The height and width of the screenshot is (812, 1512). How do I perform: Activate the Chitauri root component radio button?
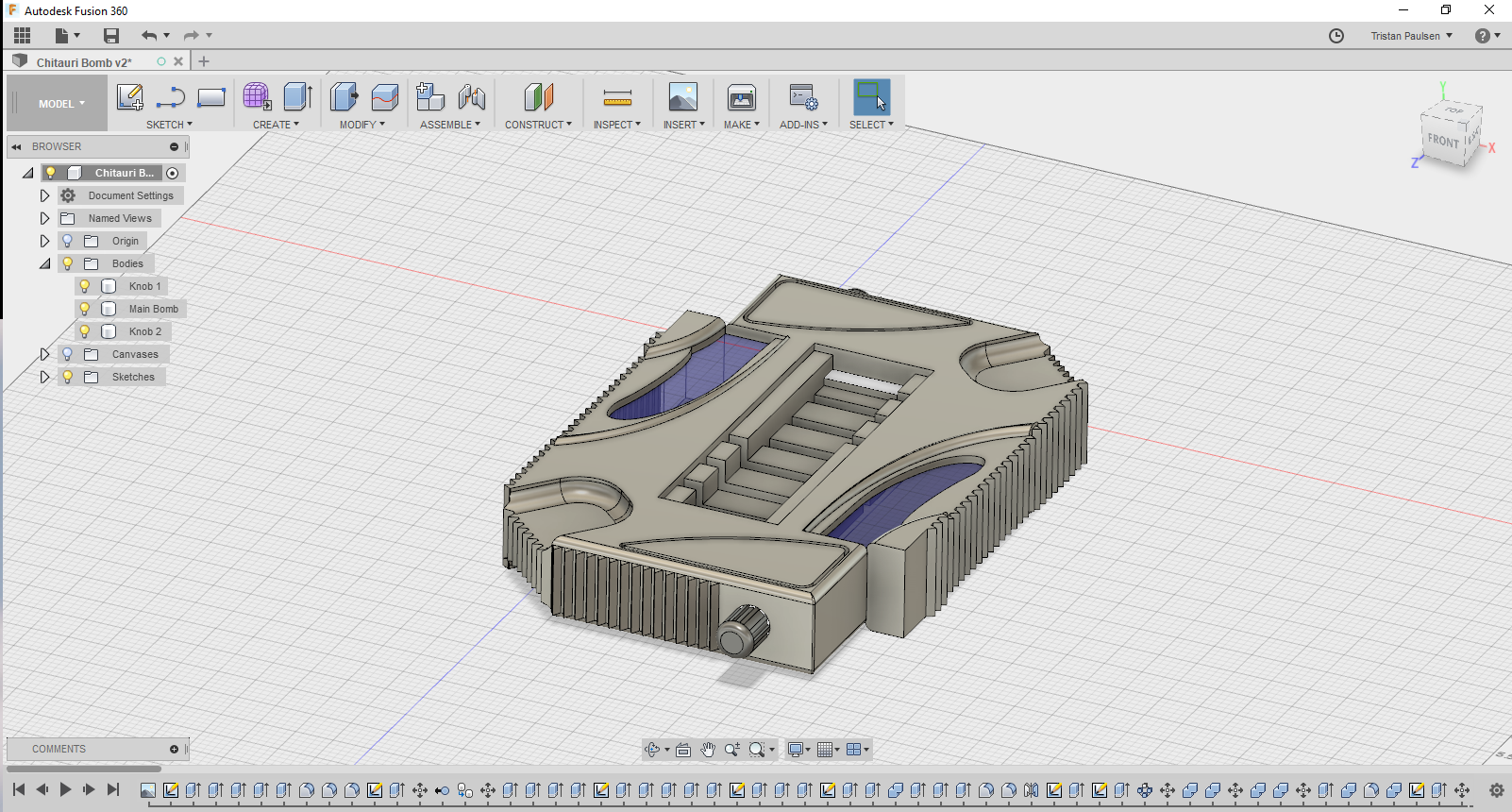(x=172, y=173)
